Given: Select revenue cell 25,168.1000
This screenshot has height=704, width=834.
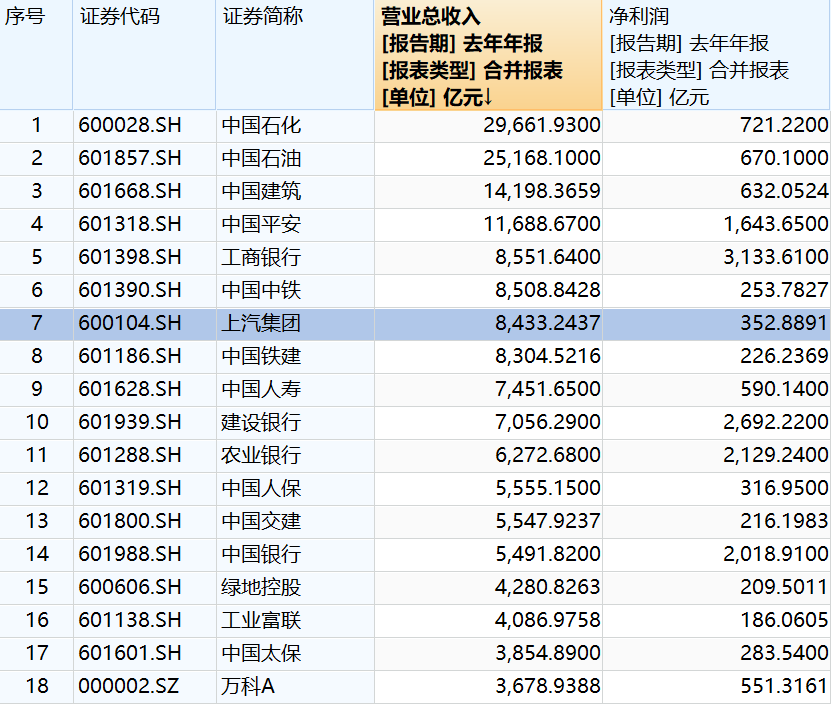Looking at the screenshot, I should tap(541, 158).
